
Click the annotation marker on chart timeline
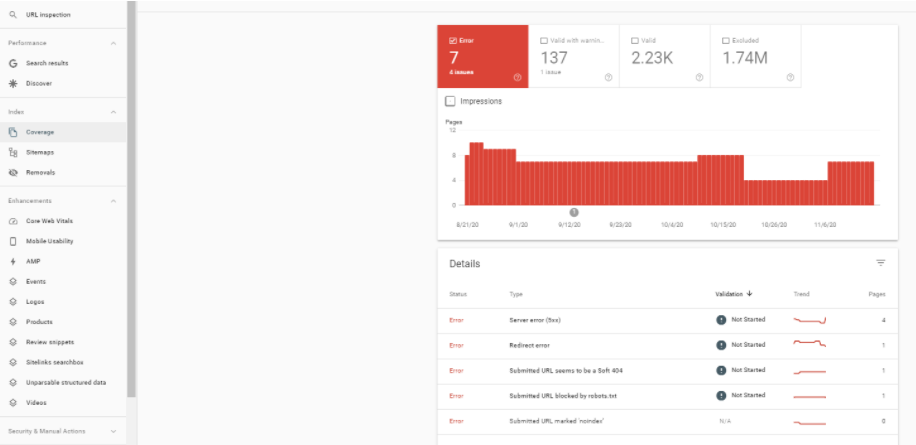(x=574, y=212)
